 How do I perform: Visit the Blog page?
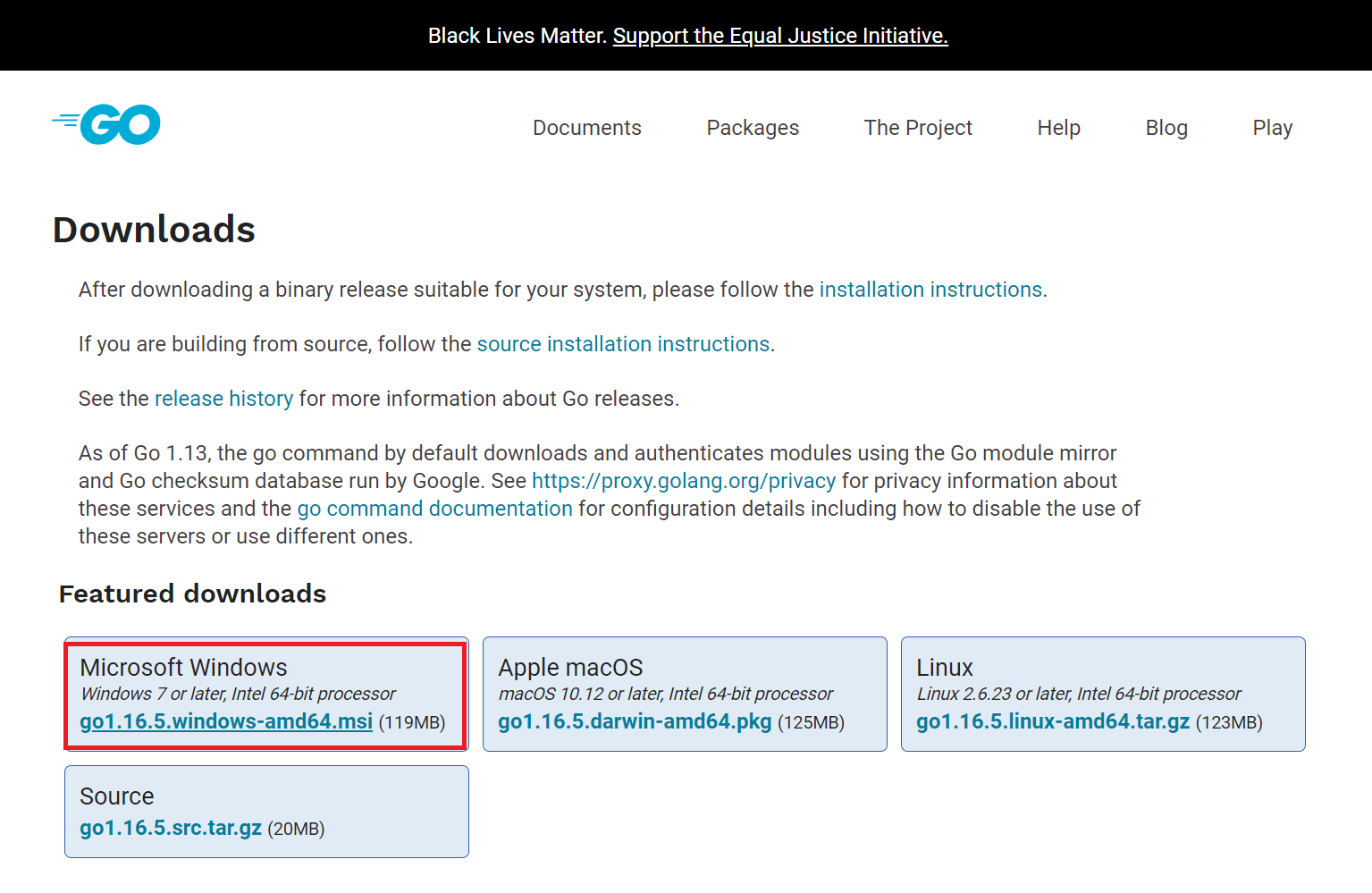[x=1166, y=128]
